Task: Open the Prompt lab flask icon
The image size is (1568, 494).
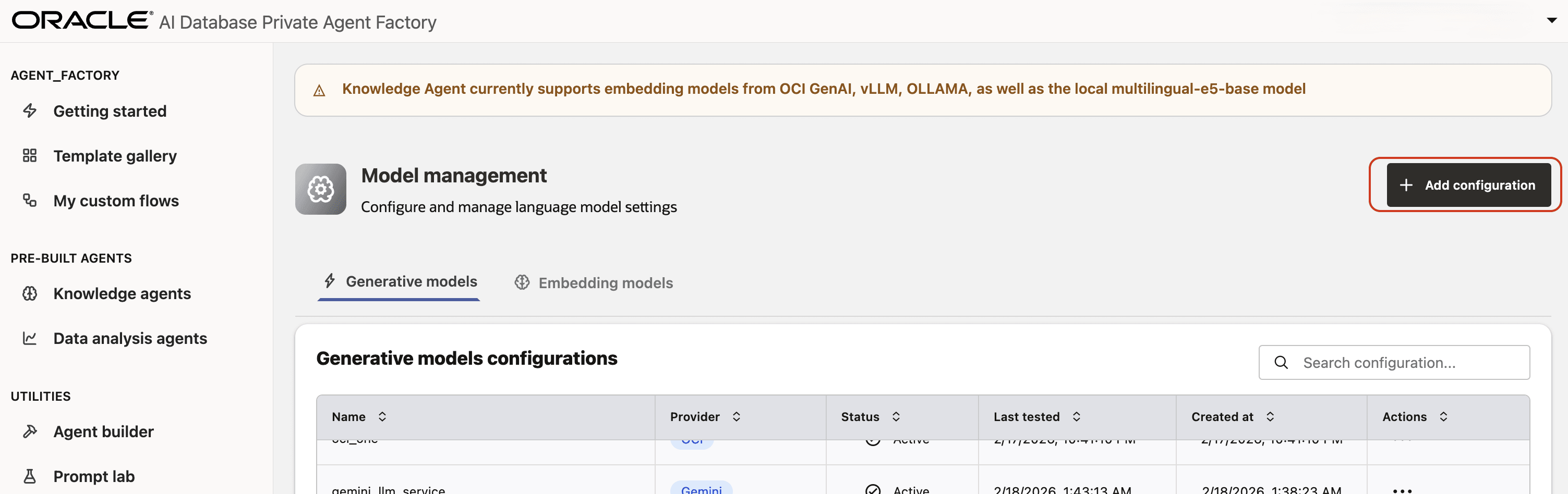Action: 30,475
